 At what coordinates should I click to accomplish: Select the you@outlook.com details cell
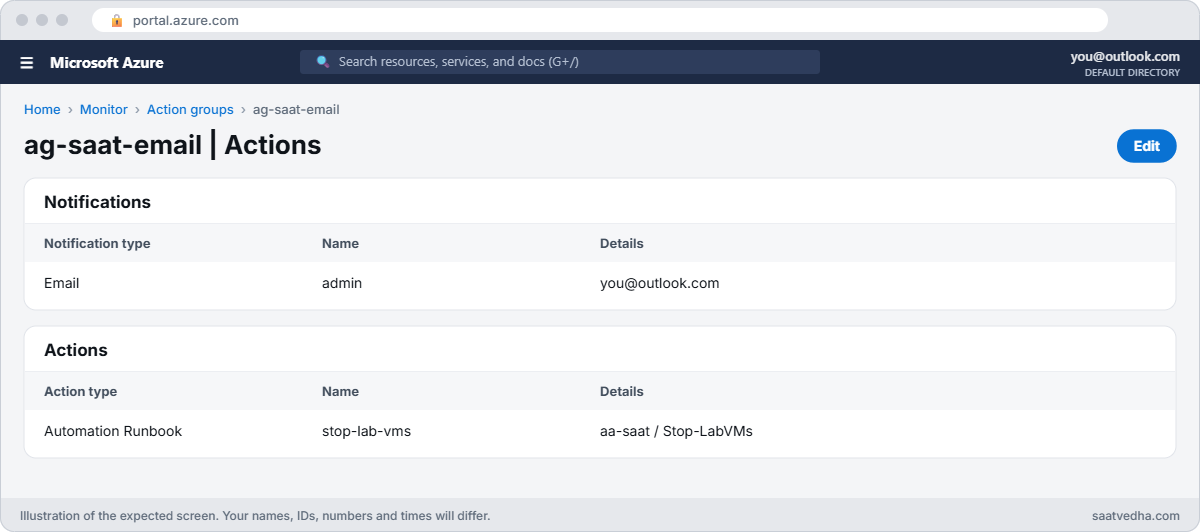click(x=660, y=283)
